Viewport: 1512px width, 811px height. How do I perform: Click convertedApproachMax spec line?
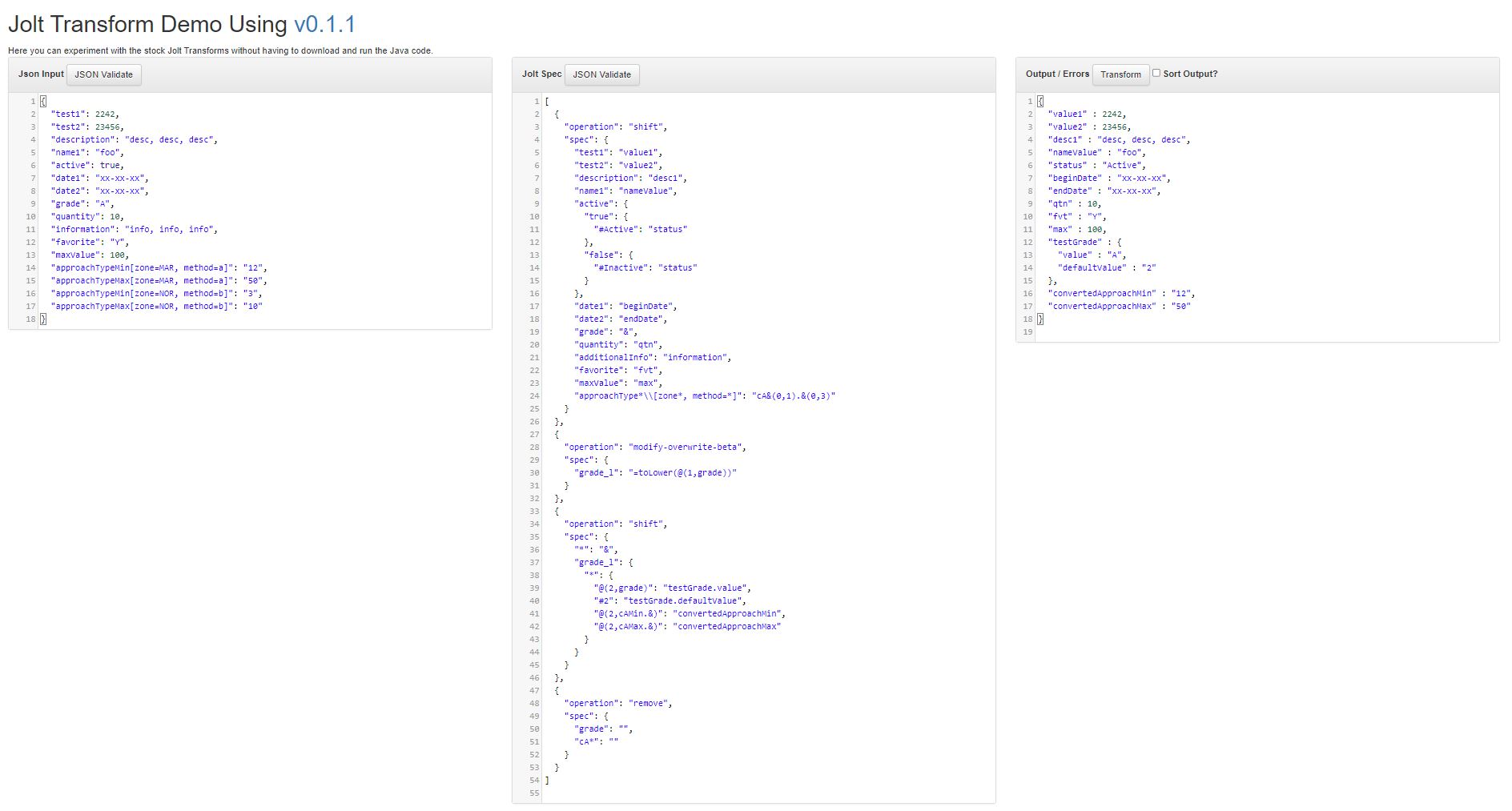pyautogui.click(x=687, y=627)
